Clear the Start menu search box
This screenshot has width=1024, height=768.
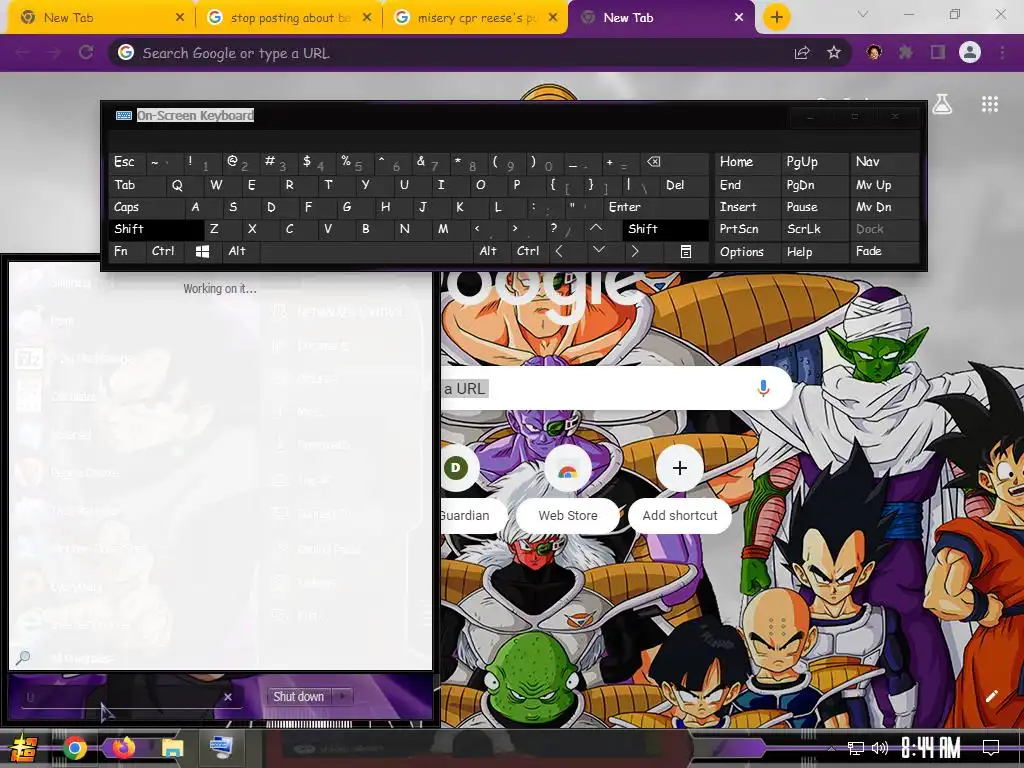(x=227, y=697)
